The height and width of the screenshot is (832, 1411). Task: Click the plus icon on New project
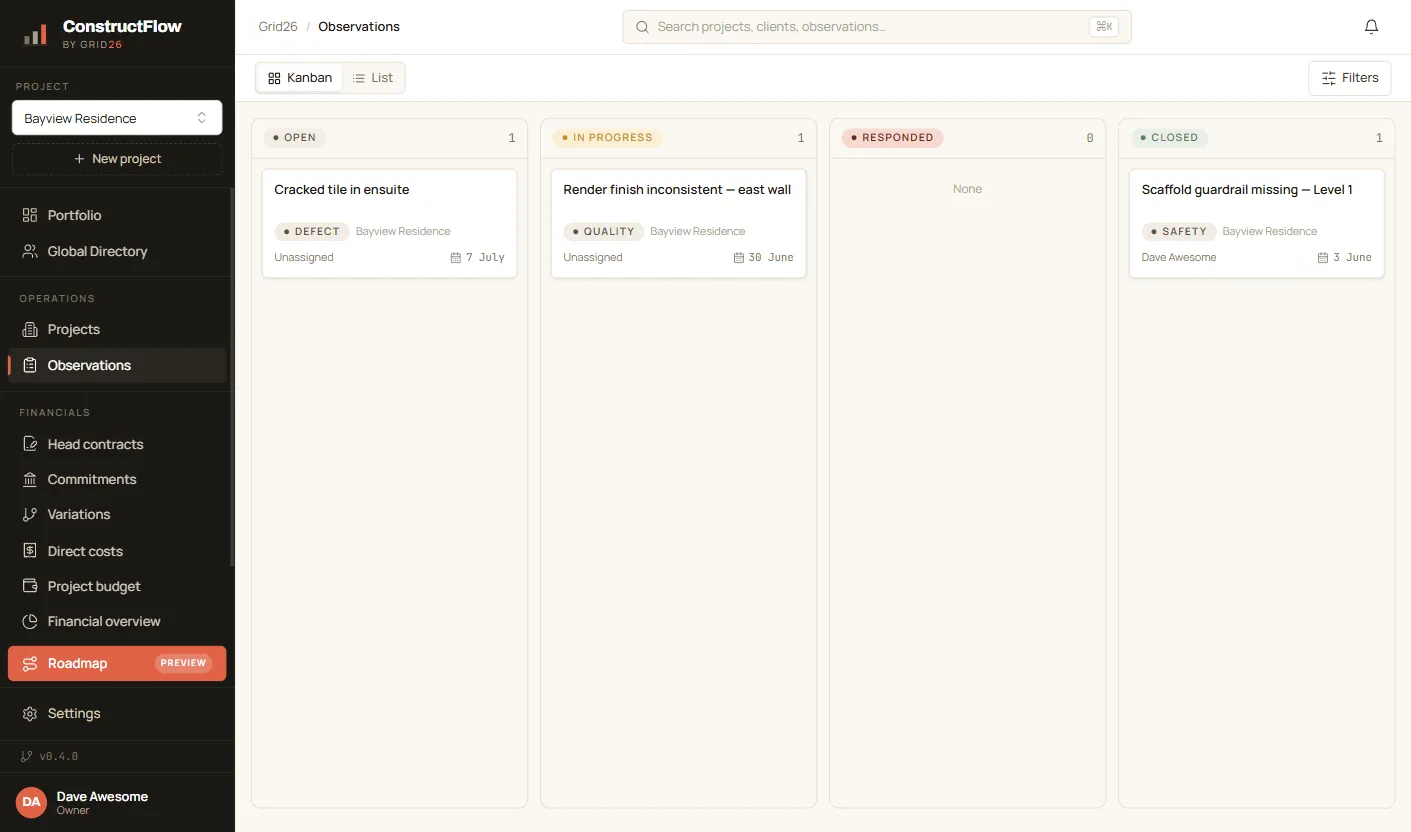[x=80, y=159]
